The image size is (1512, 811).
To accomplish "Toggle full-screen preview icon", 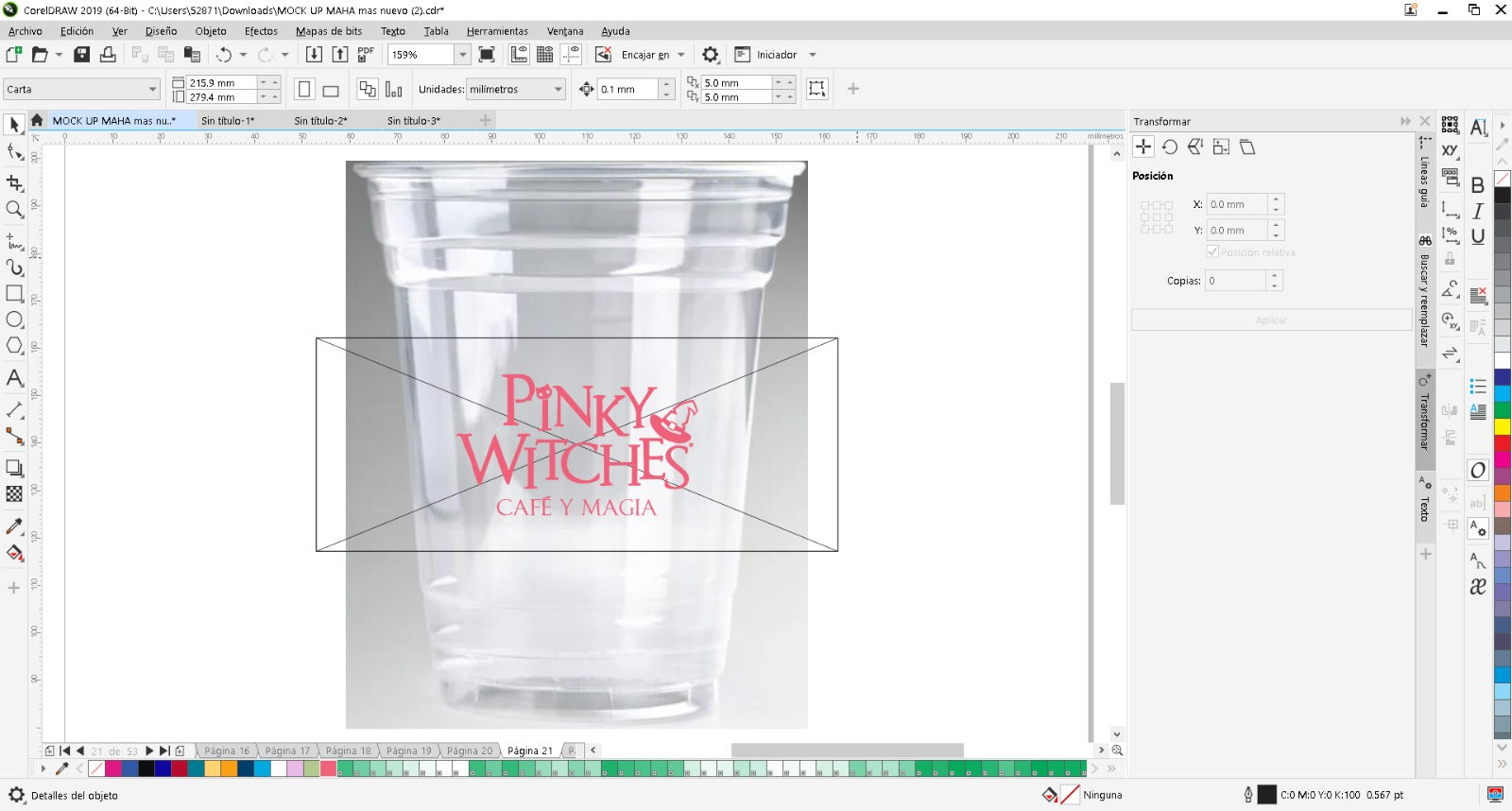I will point(487,55).
